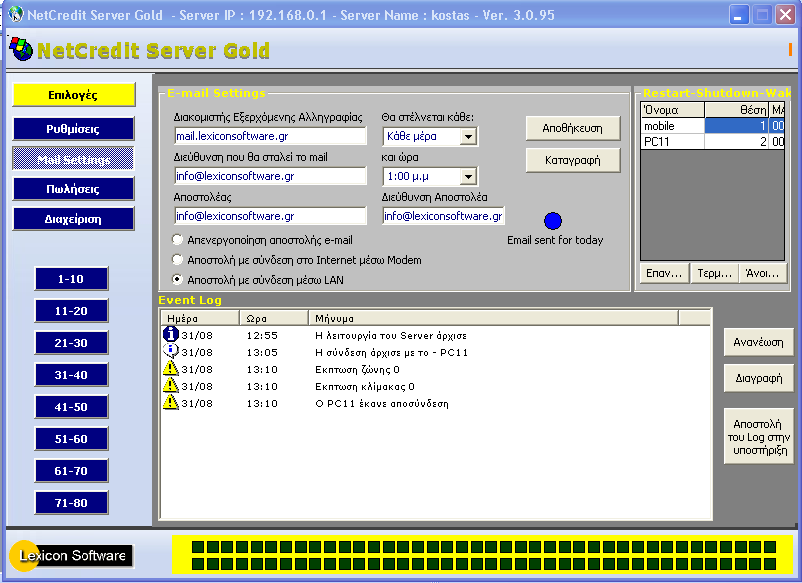Click the 'Θέση' column header
802x583 pixels.
(737, 109)
